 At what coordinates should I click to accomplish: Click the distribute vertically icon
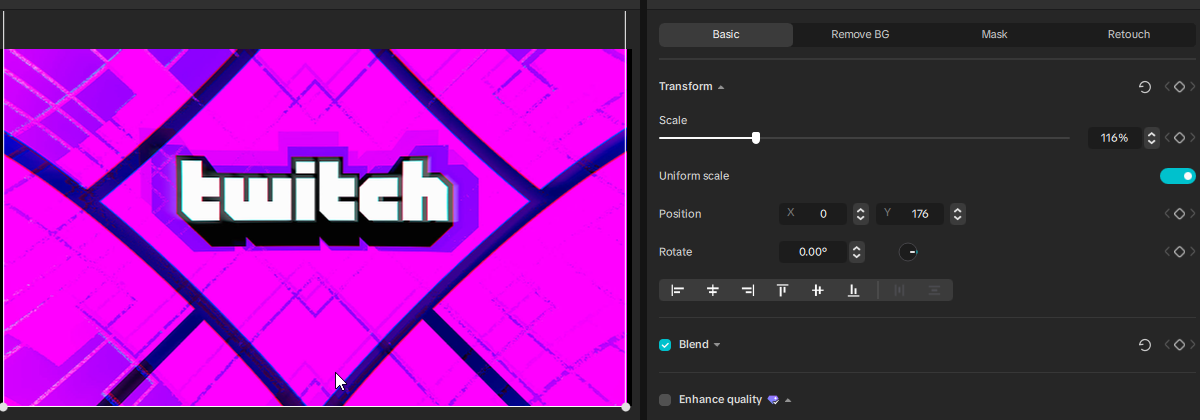click(934, 290)
